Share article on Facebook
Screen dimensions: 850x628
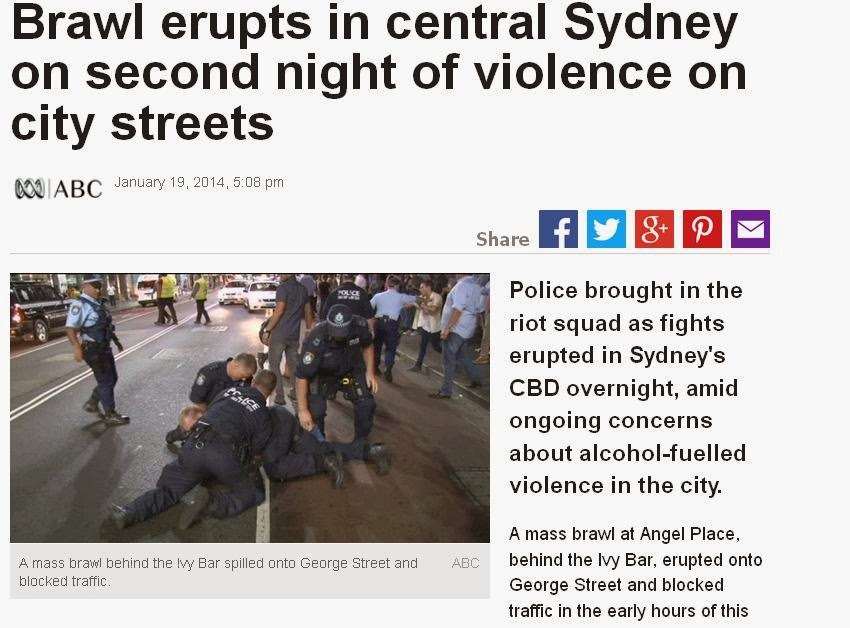[558, 229]
